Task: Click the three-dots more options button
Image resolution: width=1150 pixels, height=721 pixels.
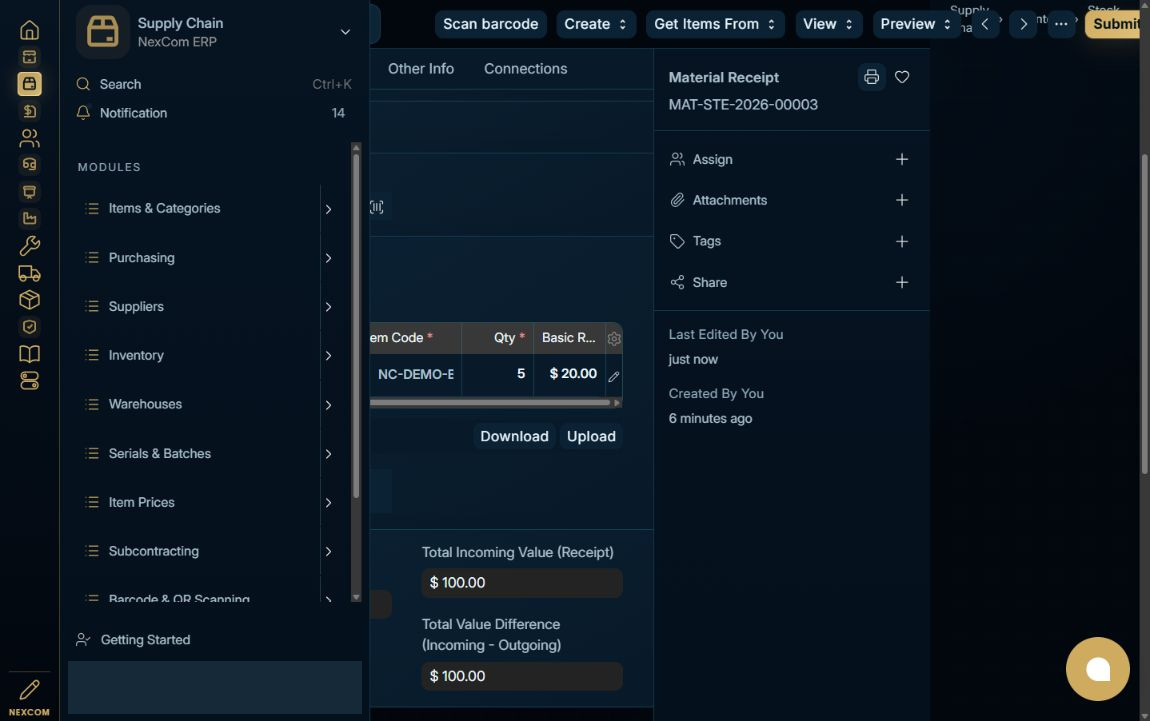Action: [1061, 24]
